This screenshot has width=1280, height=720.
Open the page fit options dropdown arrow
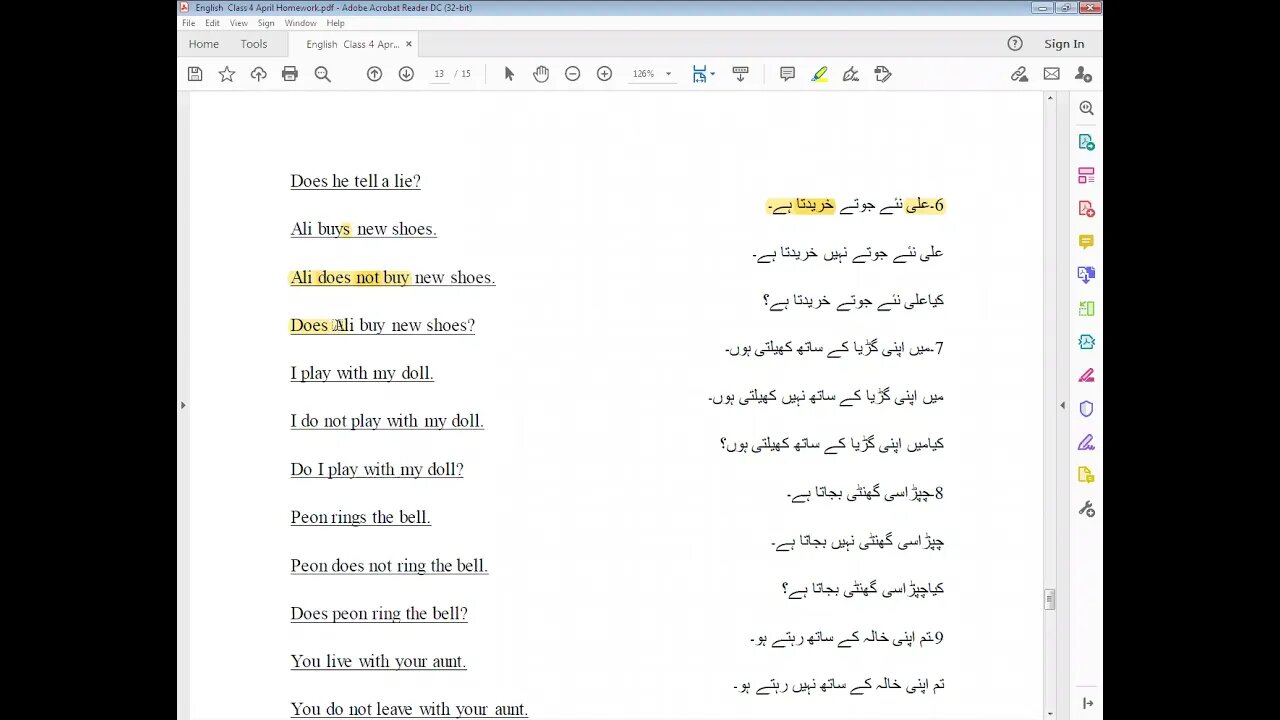point(712,74)
